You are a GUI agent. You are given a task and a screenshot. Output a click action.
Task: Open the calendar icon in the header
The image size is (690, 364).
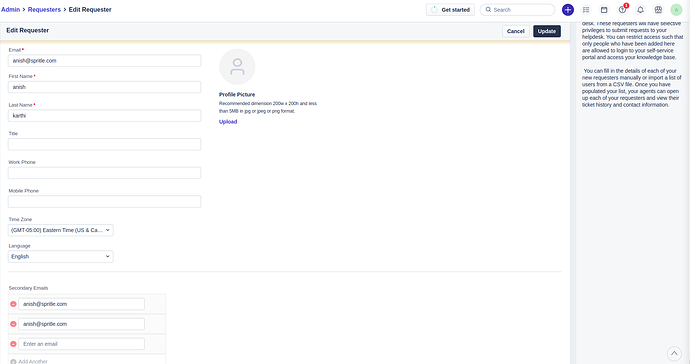604,10
